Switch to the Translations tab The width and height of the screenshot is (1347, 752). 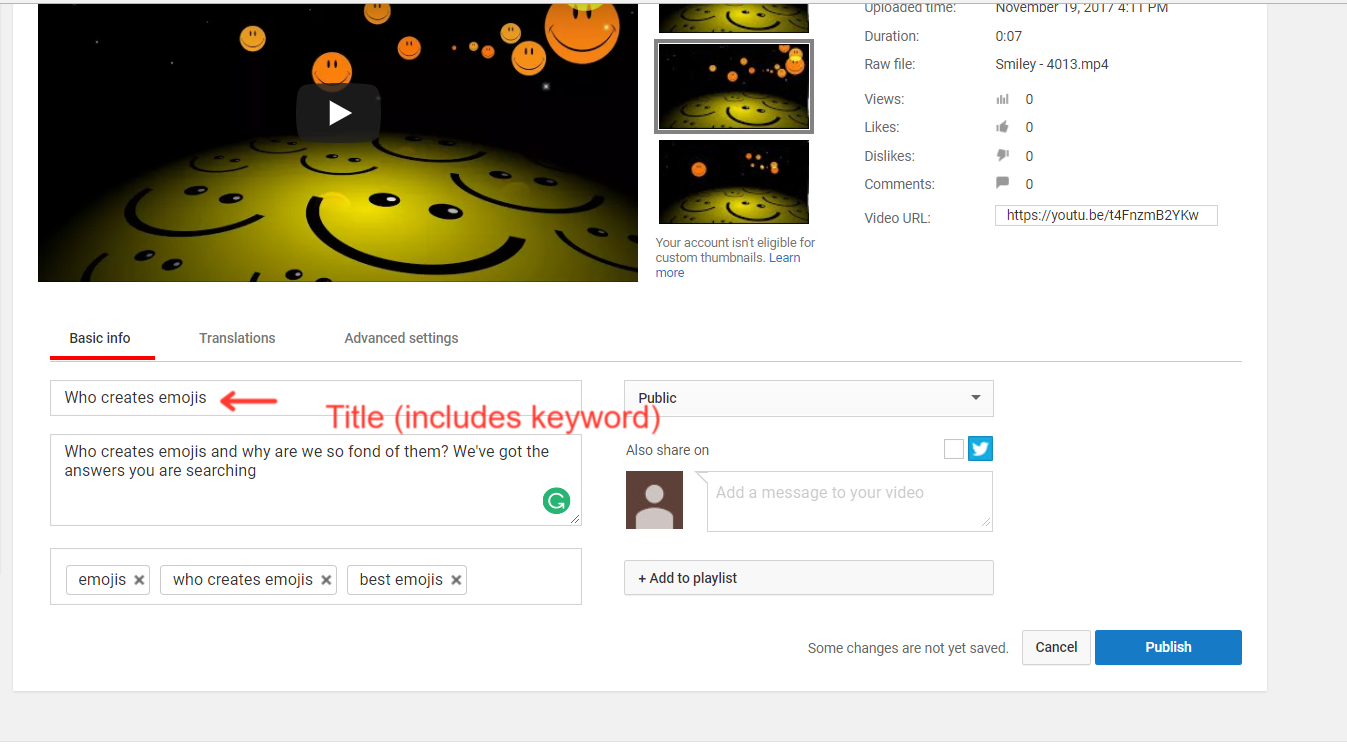click(x=237, y=338)
